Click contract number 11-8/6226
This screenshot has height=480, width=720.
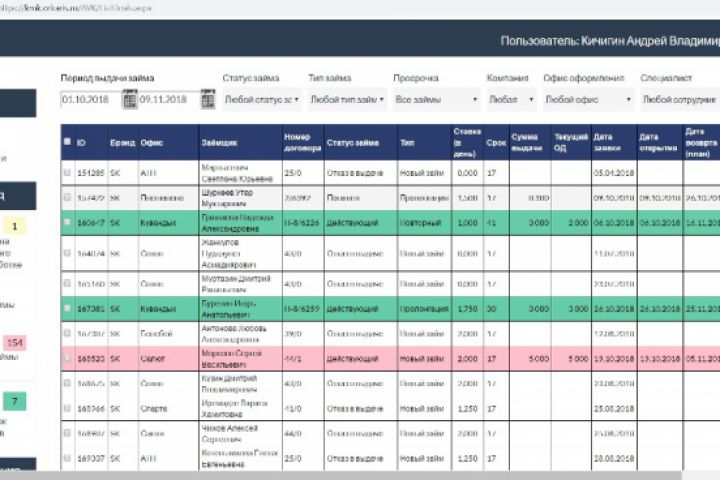tap(302, 223)
